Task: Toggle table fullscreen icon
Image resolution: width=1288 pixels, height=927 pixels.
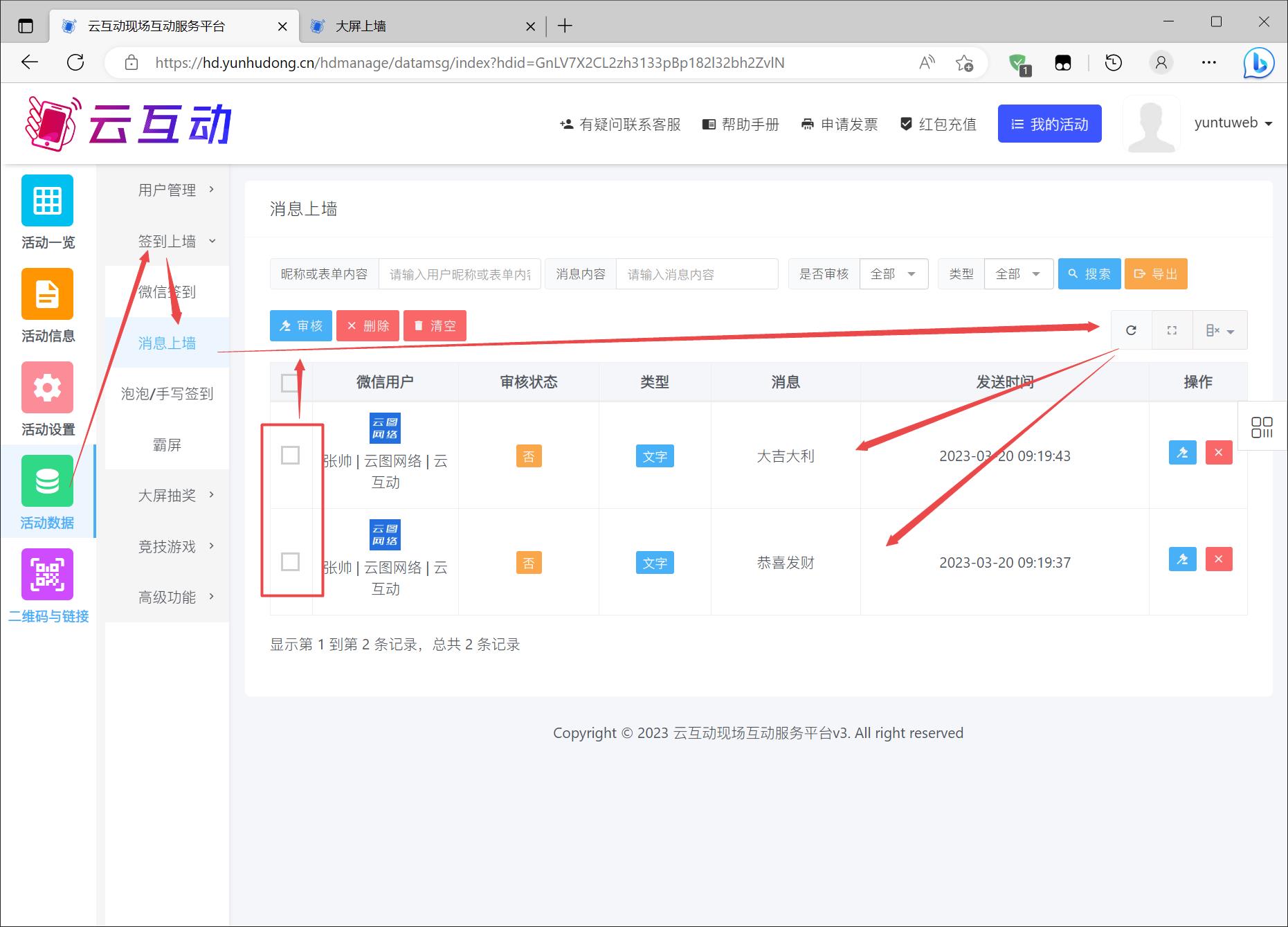Action: (1172, 330)
